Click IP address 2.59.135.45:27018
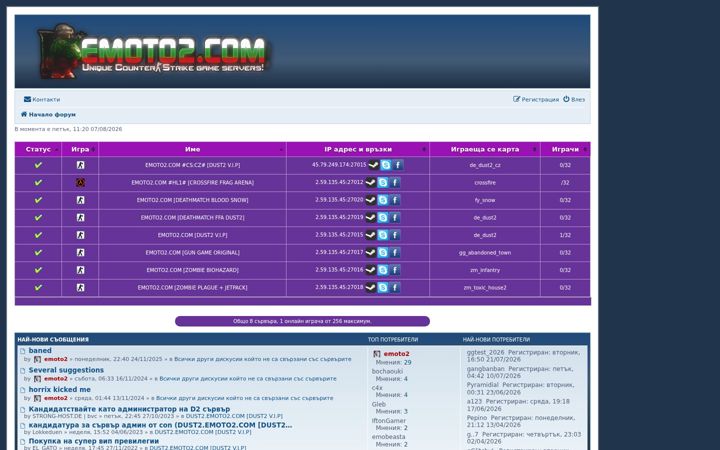The image size is (720, 450). (339, 287)
